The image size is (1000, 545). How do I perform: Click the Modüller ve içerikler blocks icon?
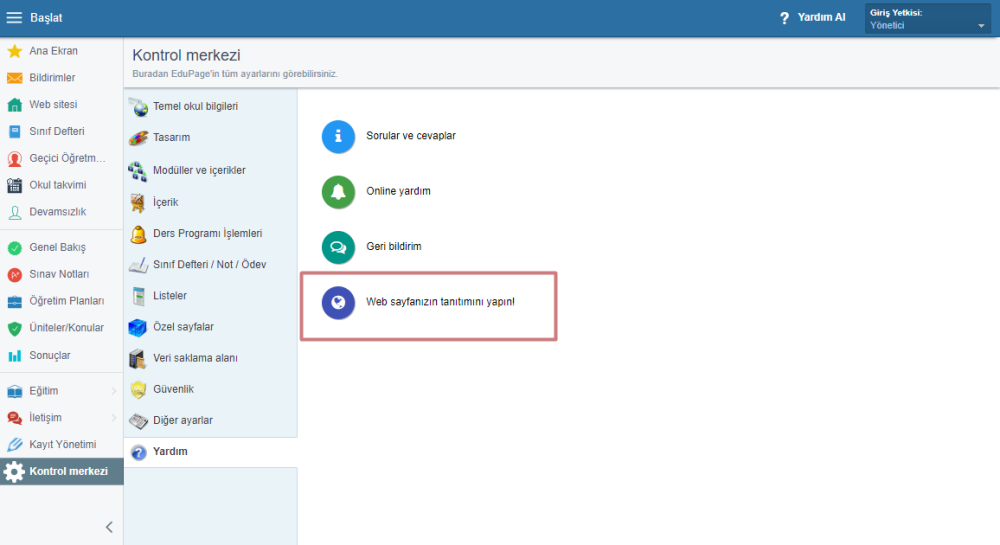(x=138, y=171)
